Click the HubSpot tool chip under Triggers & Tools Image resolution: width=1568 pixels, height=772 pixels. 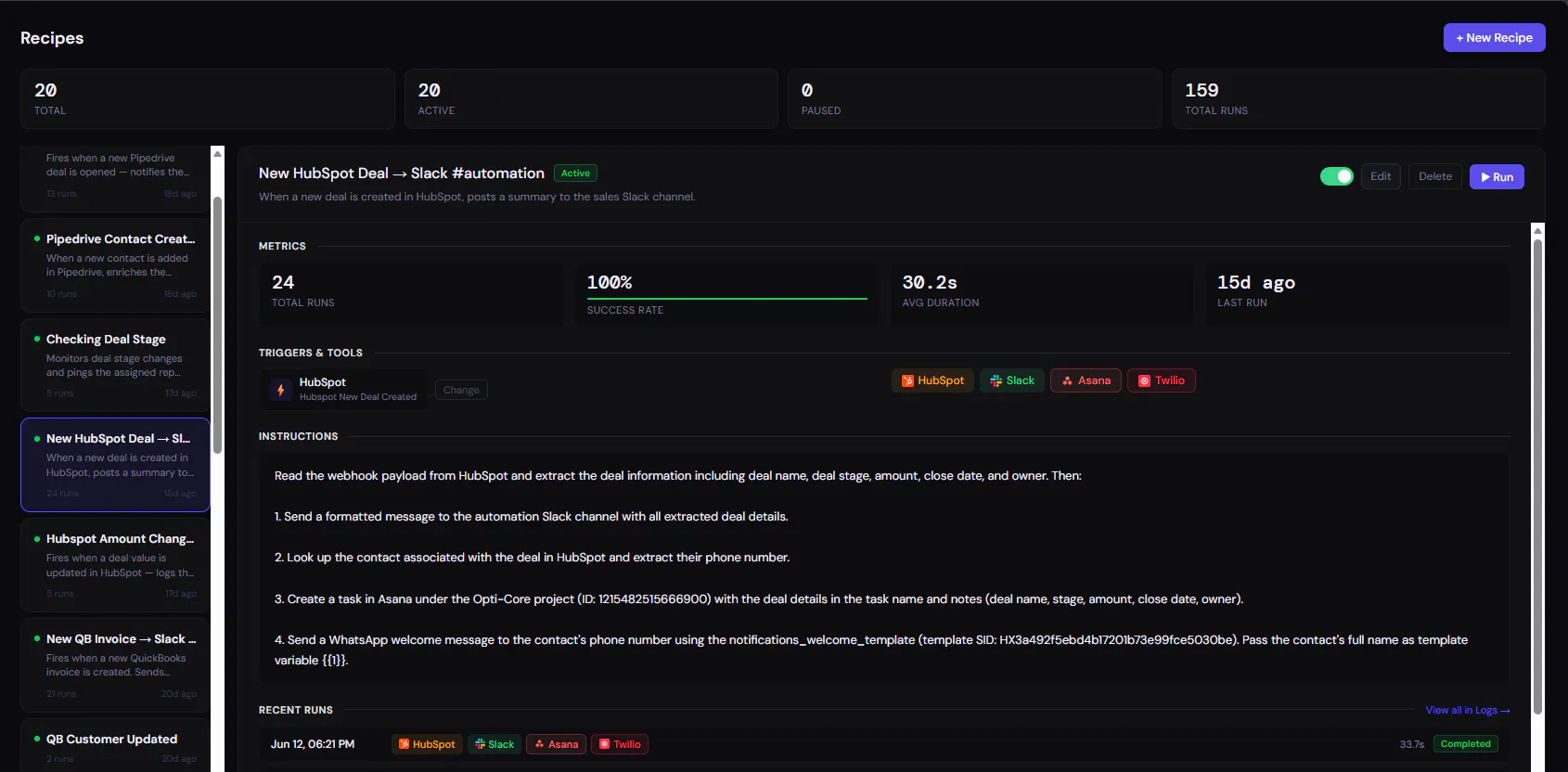point(932,380)
